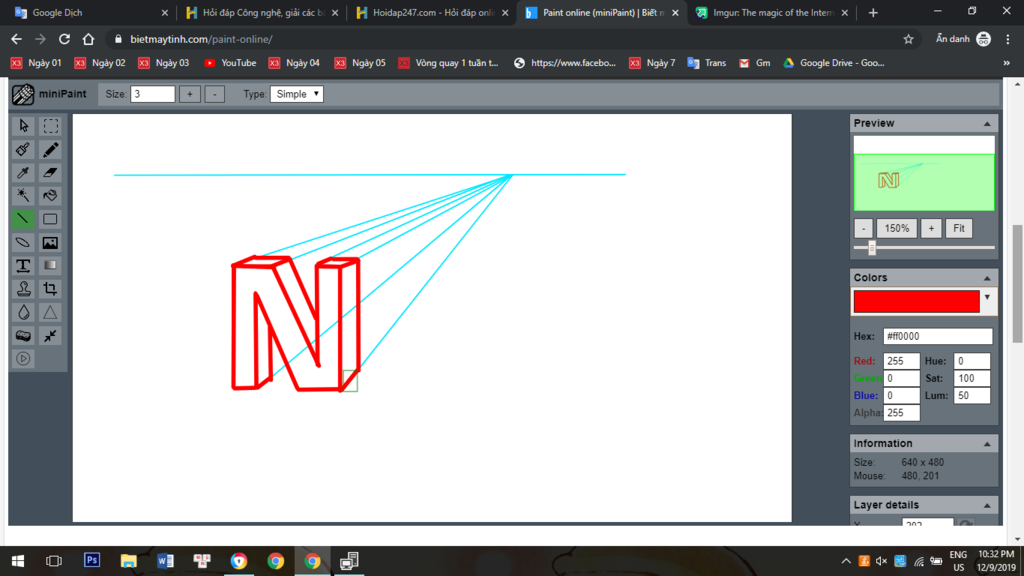This screenshot has width=1024, height=576.
Task: Reload the page in the browser
Action: (64, 39)
